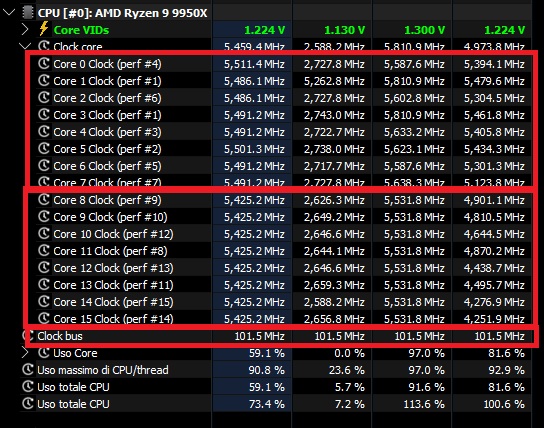Click the 90.8 % Uso massimo di CPU/thread value
The image size is (544, 428).
pos(266,370)
